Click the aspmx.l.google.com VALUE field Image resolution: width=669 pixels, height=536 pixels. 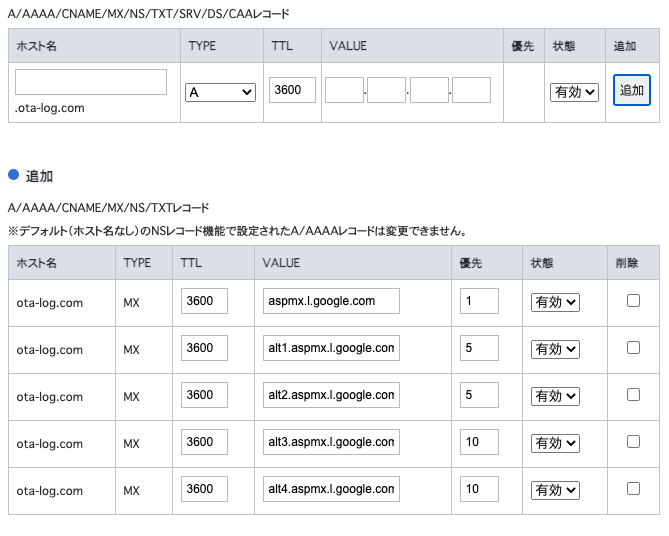331,301
